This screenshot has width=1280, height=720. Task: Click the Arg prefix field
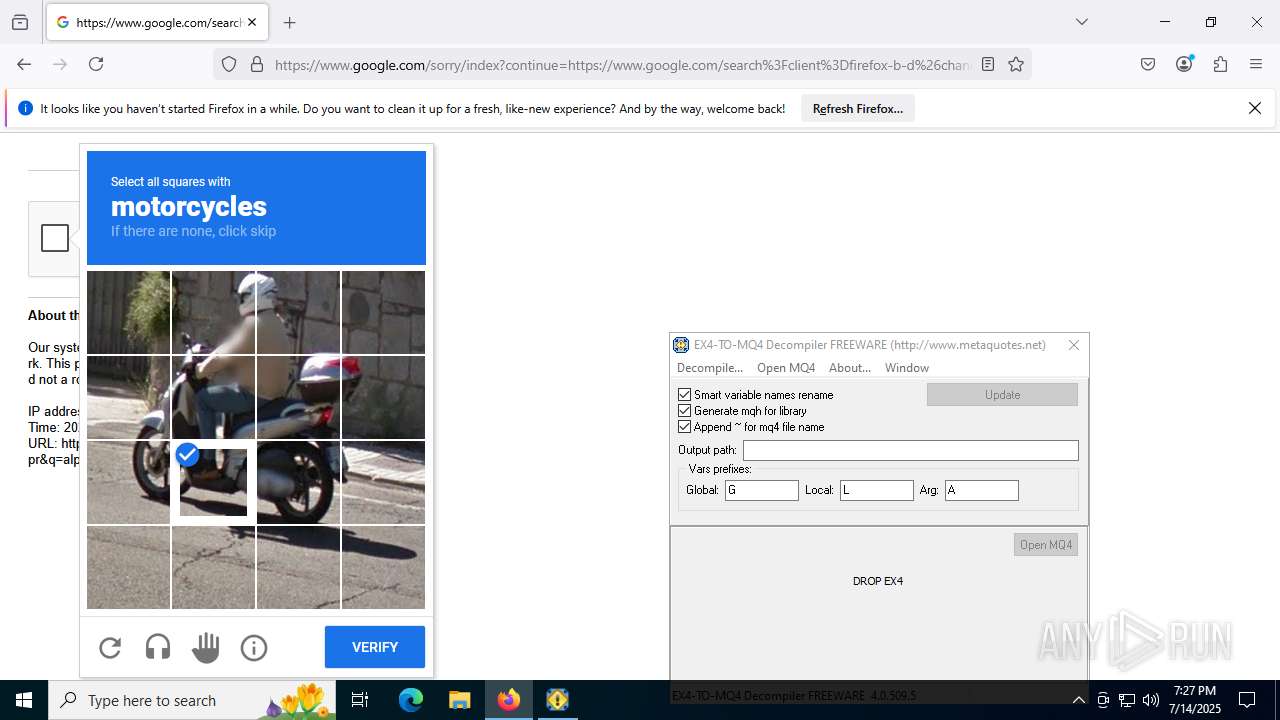[982, 490]
